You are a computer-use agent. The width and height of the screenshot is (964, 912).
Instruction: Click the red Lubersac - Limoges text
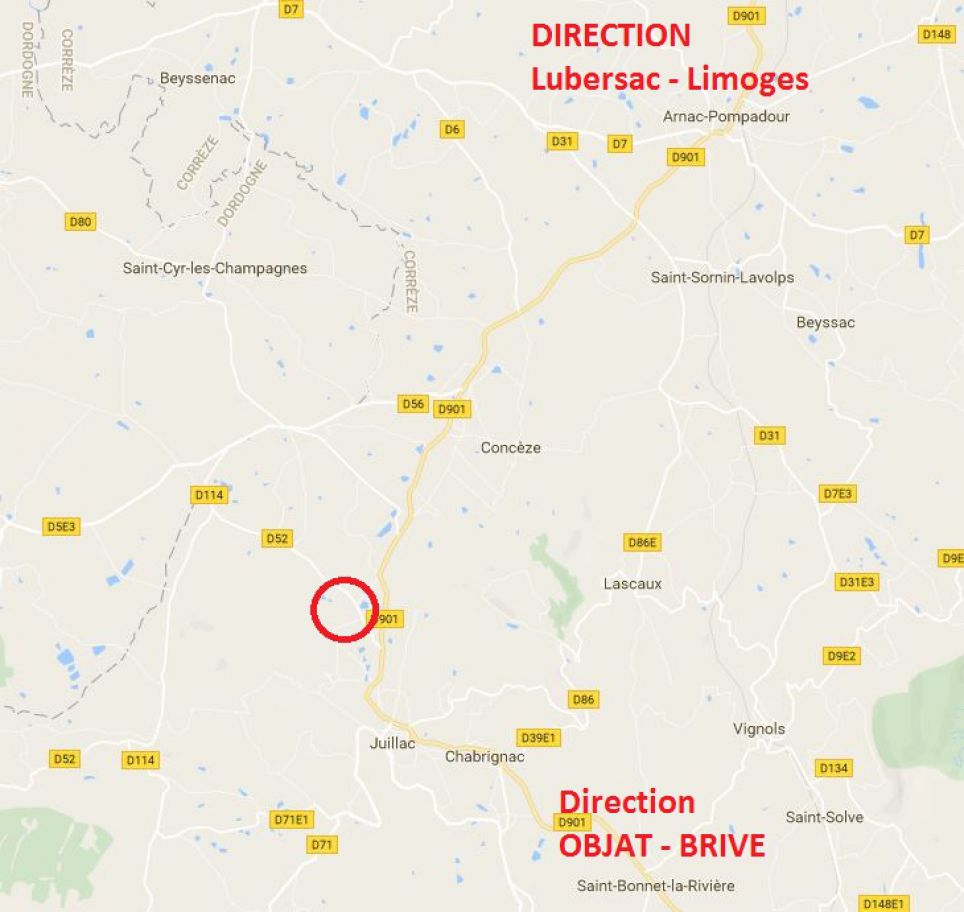point(670,79)
